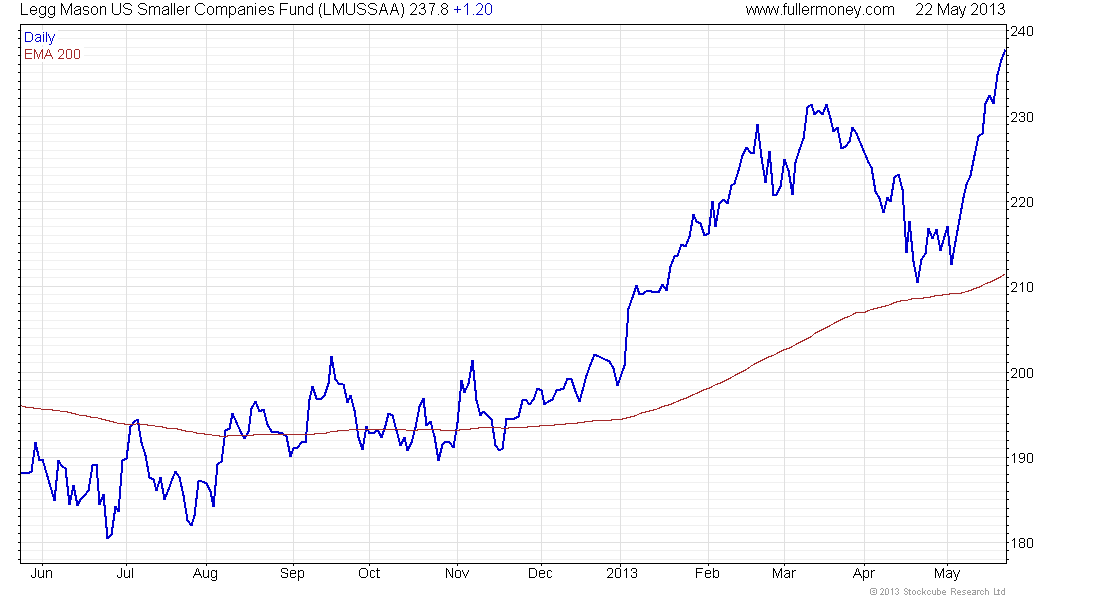Click the 'EMA 200' legend label

coord(52,54)
